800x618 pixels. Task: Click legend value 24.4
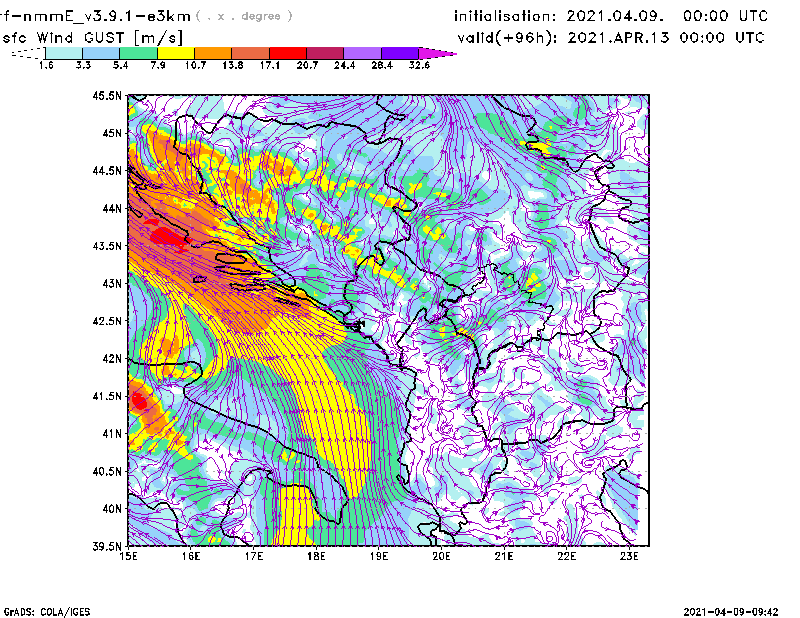[x=344, y=65]
